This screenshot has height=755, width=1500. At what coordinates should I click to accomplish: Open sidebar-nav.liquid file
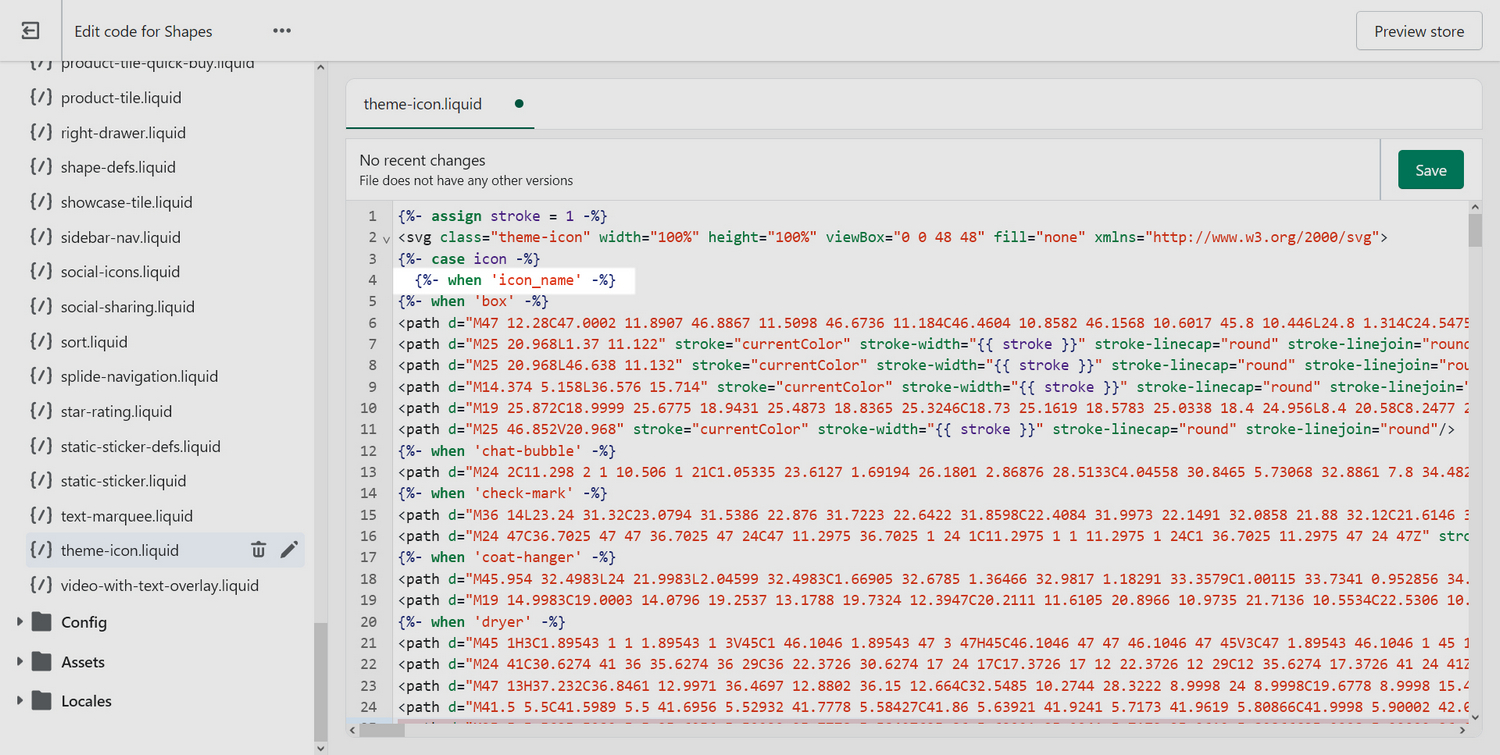(x=120, y=237)
